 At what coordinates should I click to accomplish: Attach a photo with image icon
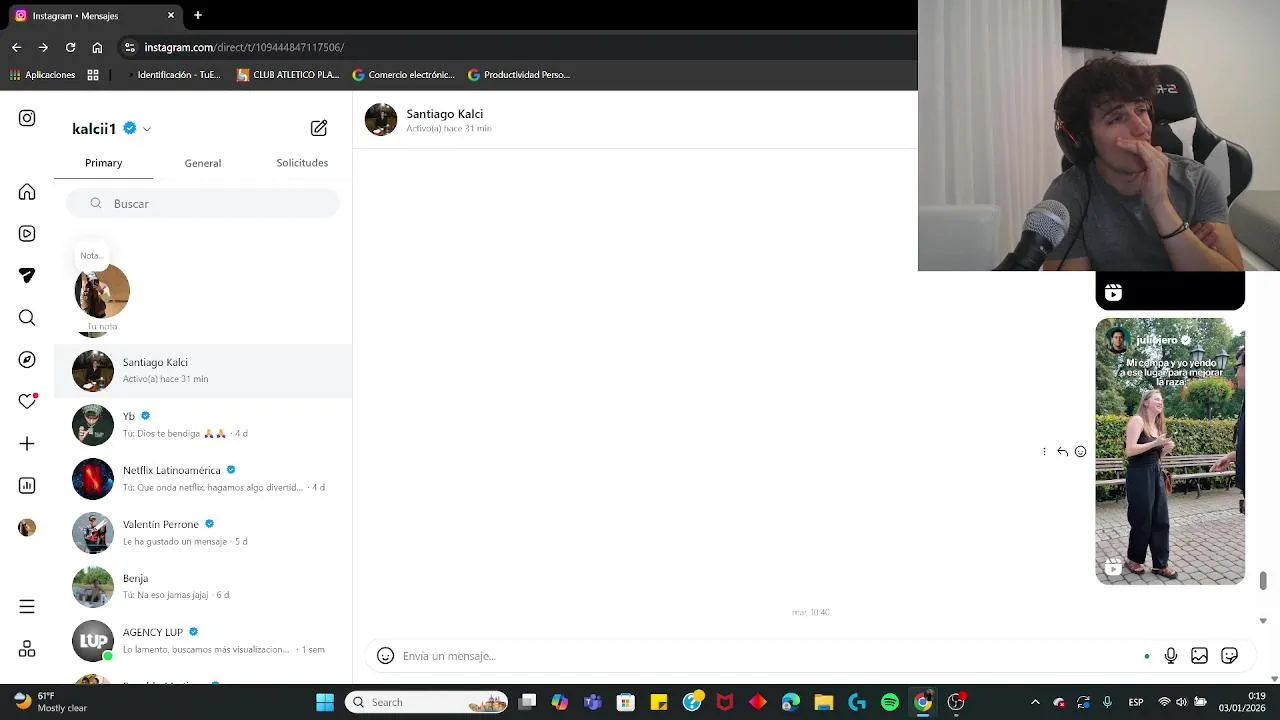tap(1199, 656)
